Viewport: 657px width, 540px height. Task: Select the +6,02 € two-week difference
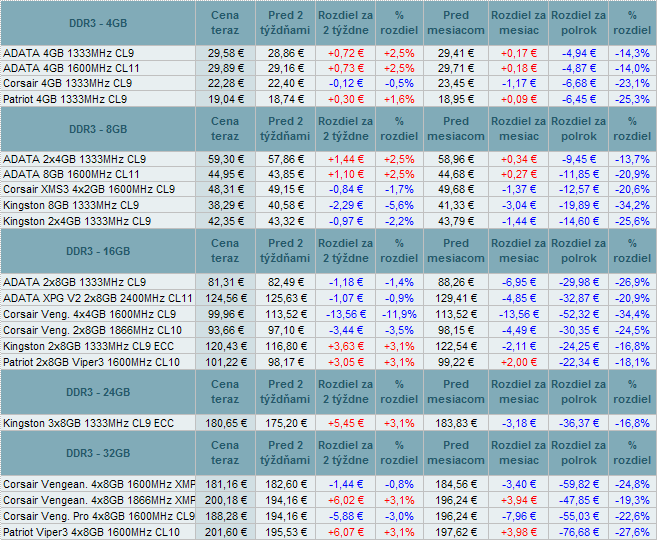346,500
